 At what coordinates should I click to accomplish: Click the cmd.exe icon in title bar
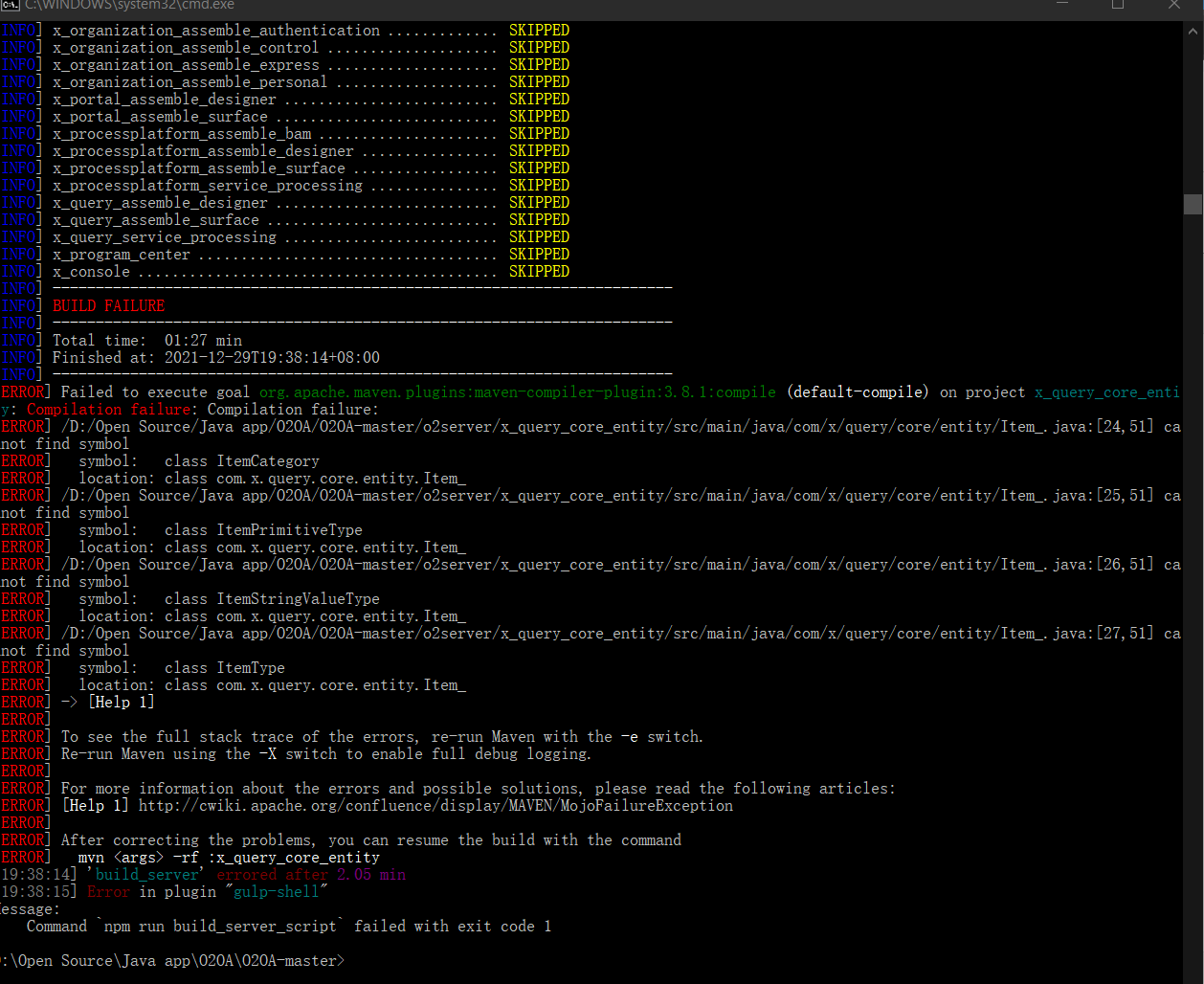pyautogui.click(x=10, y=5)
